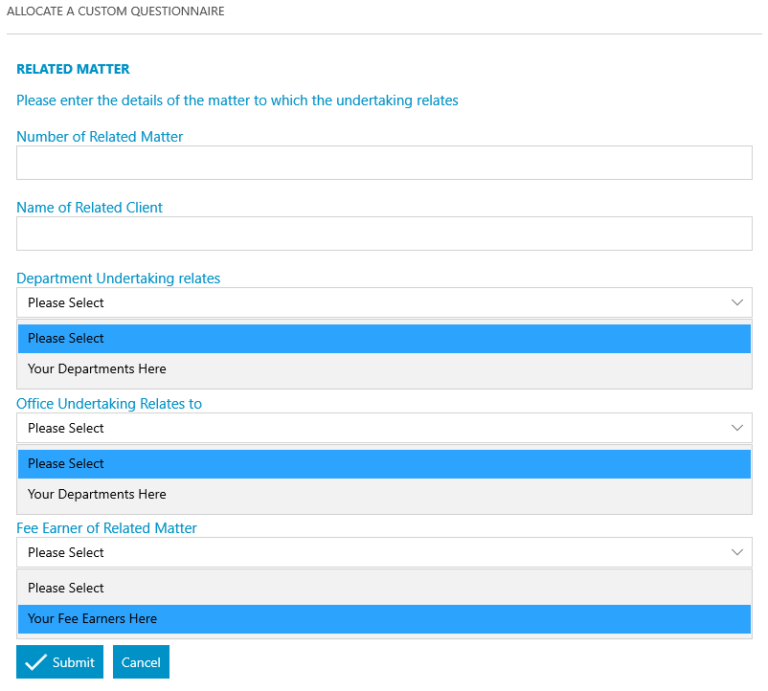
Task: Click the Department Undertaking dropdown chevron arrow
Action: pyautogui.click(x=737, y=302)
